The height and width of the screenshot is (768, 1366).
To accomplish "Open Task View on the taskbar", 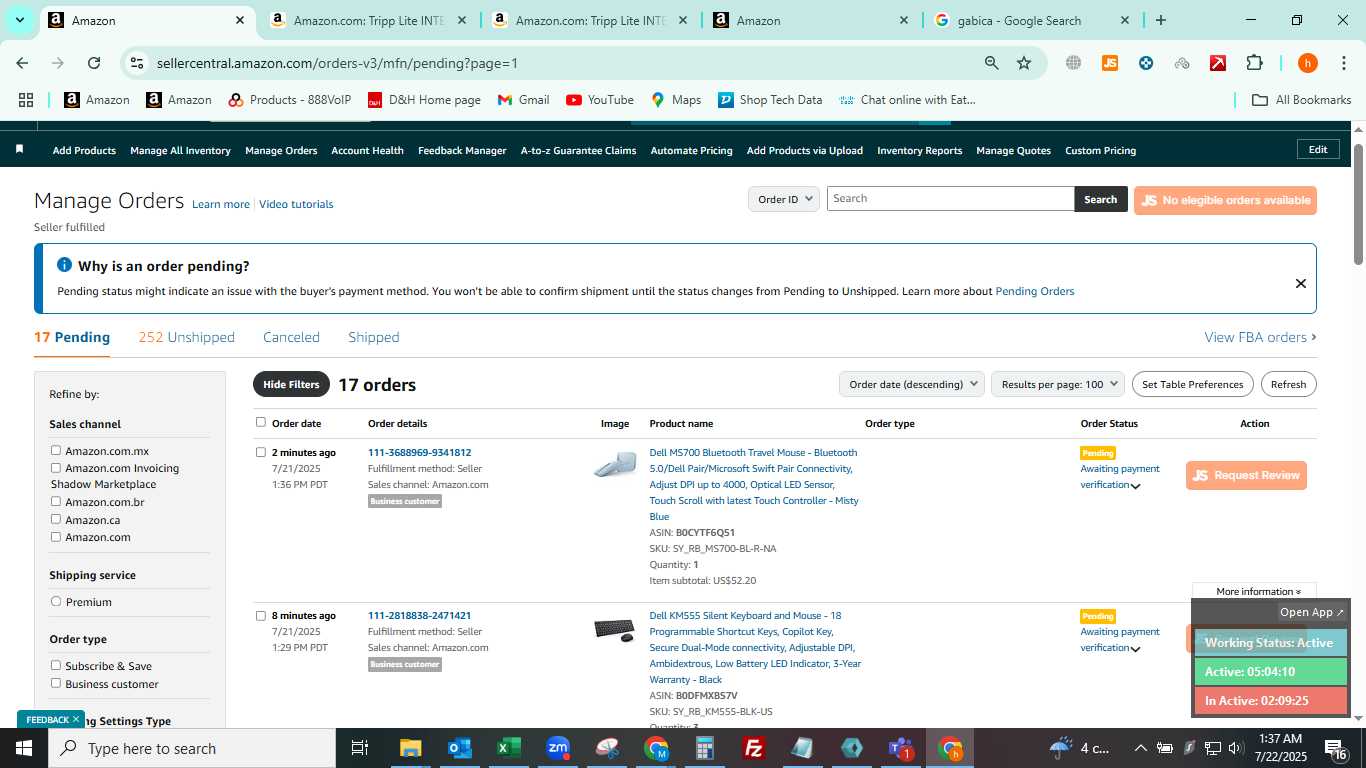I will [x=360, y=748].
